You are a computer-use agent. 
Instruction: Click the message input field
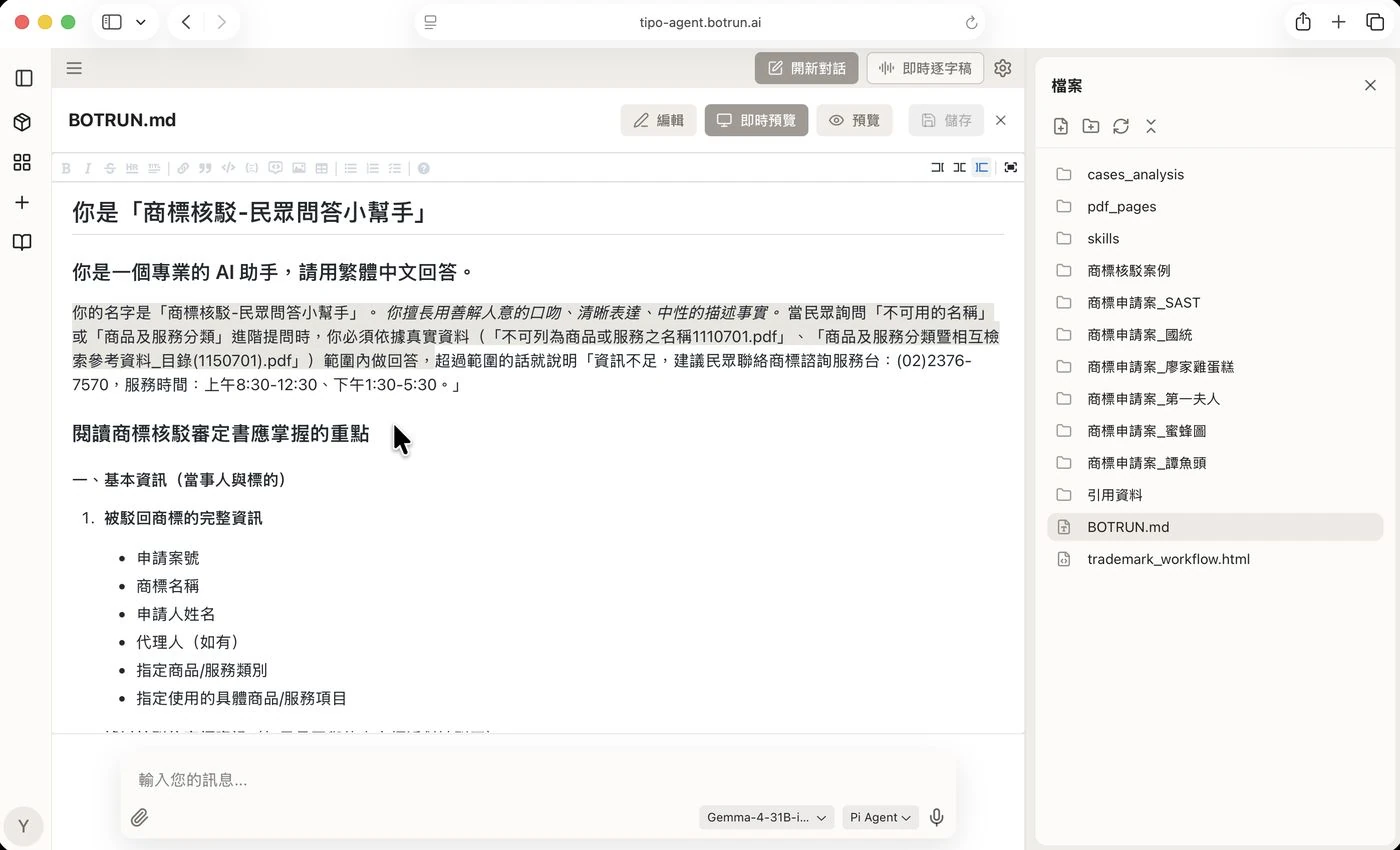pos(538,779)
